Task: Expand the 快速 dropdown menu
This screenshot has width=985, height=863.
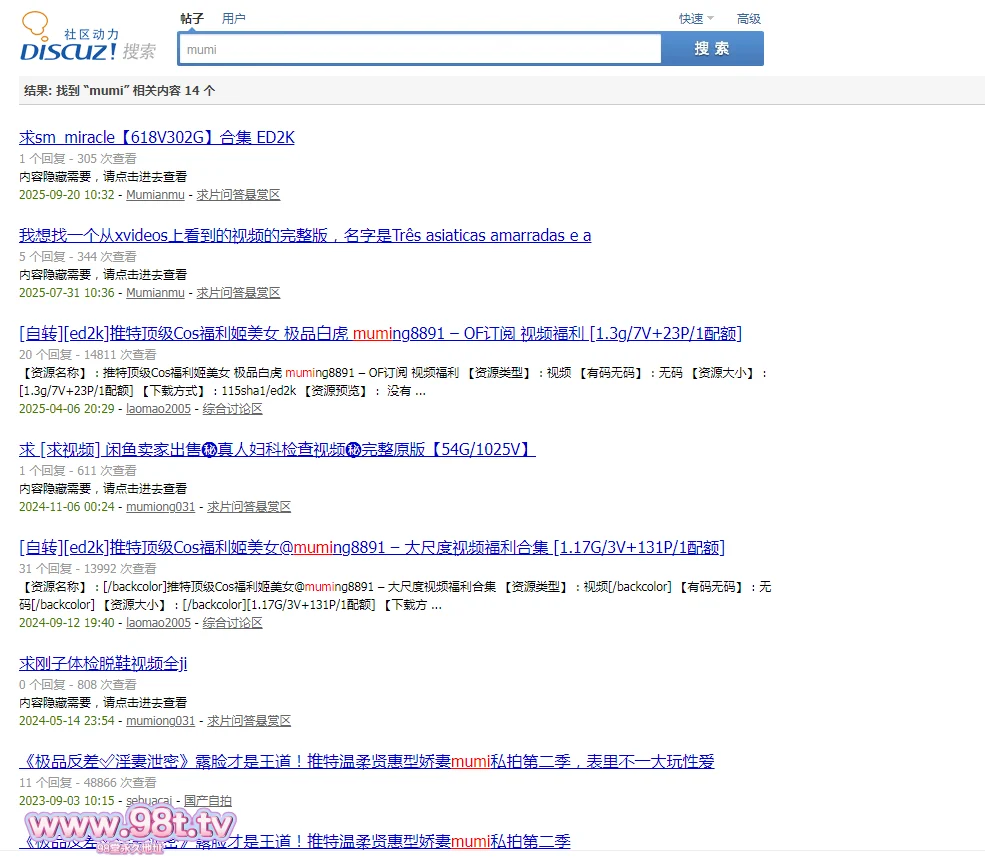Action: [696, 18]
